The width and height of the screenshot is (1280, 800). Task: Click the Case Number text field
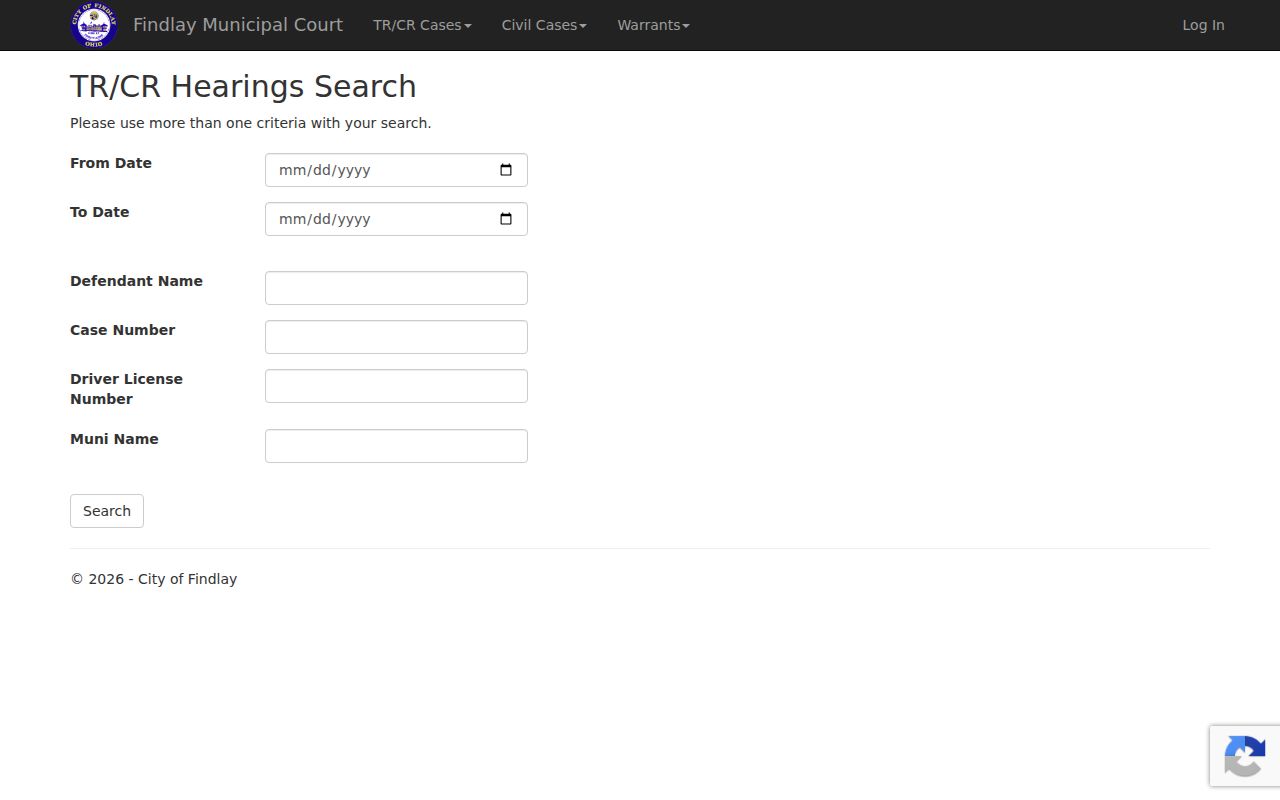[396, 337]
